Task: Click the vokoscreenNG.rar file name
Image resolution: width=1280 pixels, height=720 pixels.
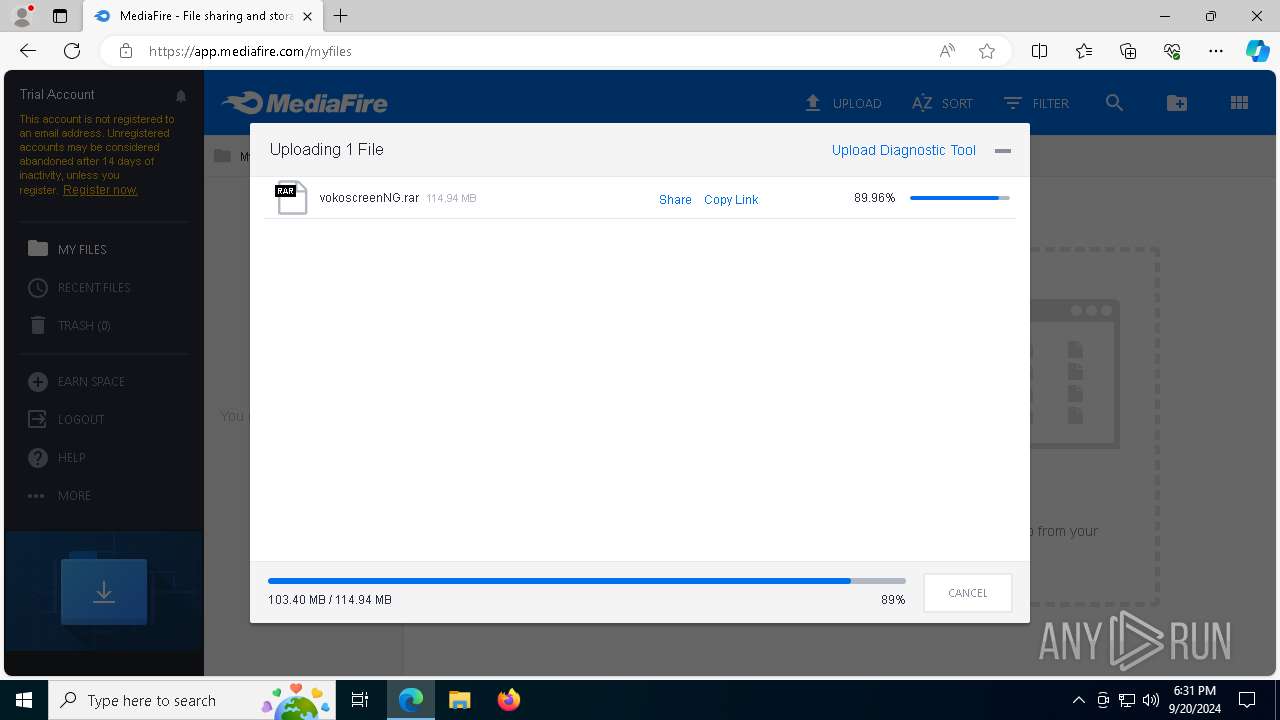Action: pyautogui.click(x=369, y=198)
